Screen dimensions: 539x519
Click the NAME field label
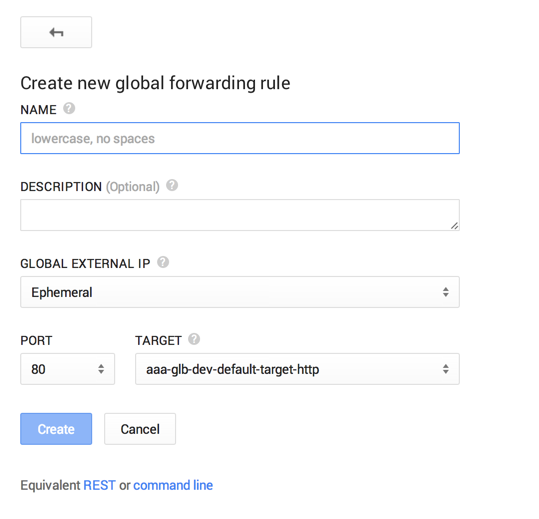pos(38,110)
